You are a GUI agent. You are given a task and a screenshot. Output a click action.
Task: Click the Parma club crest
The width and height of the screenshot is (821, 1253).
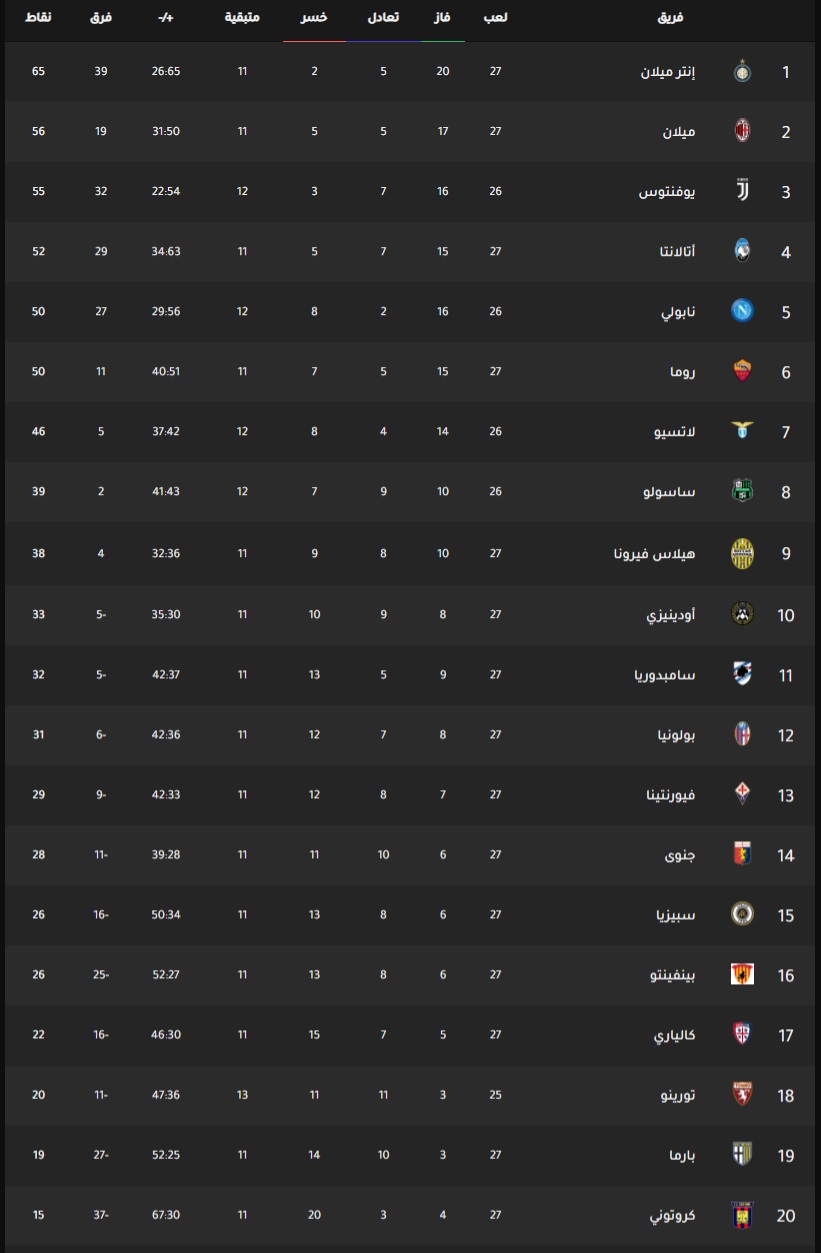pyautogui.click(x=742, y=1155)
